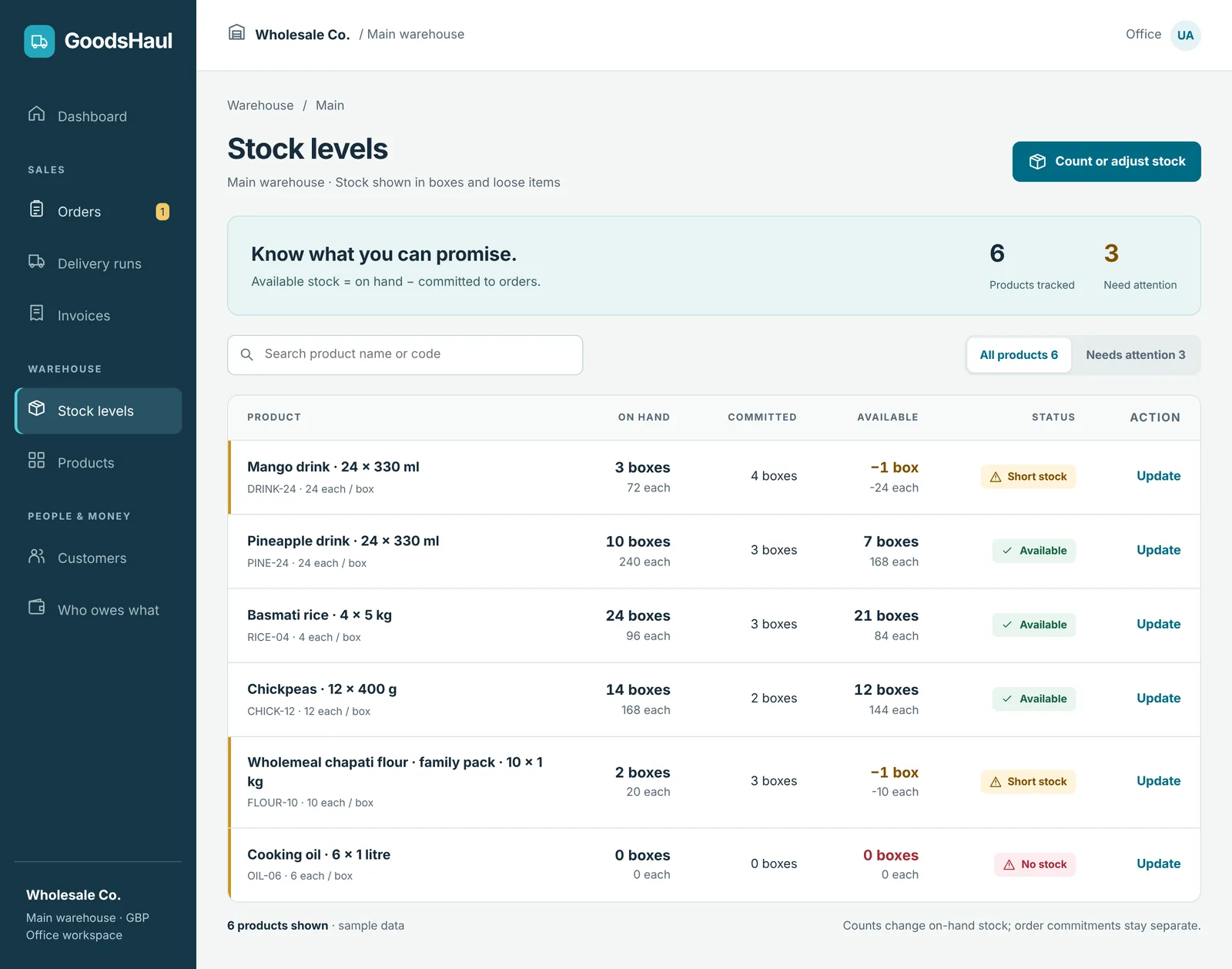
Task: Click the Count or adjust stock button
Action: pos(1106,162)
